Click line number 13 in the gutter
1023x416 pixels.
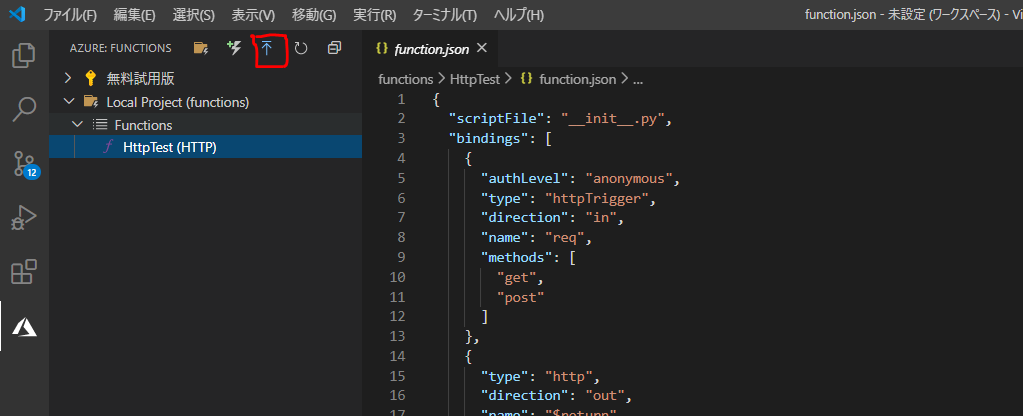397,336
